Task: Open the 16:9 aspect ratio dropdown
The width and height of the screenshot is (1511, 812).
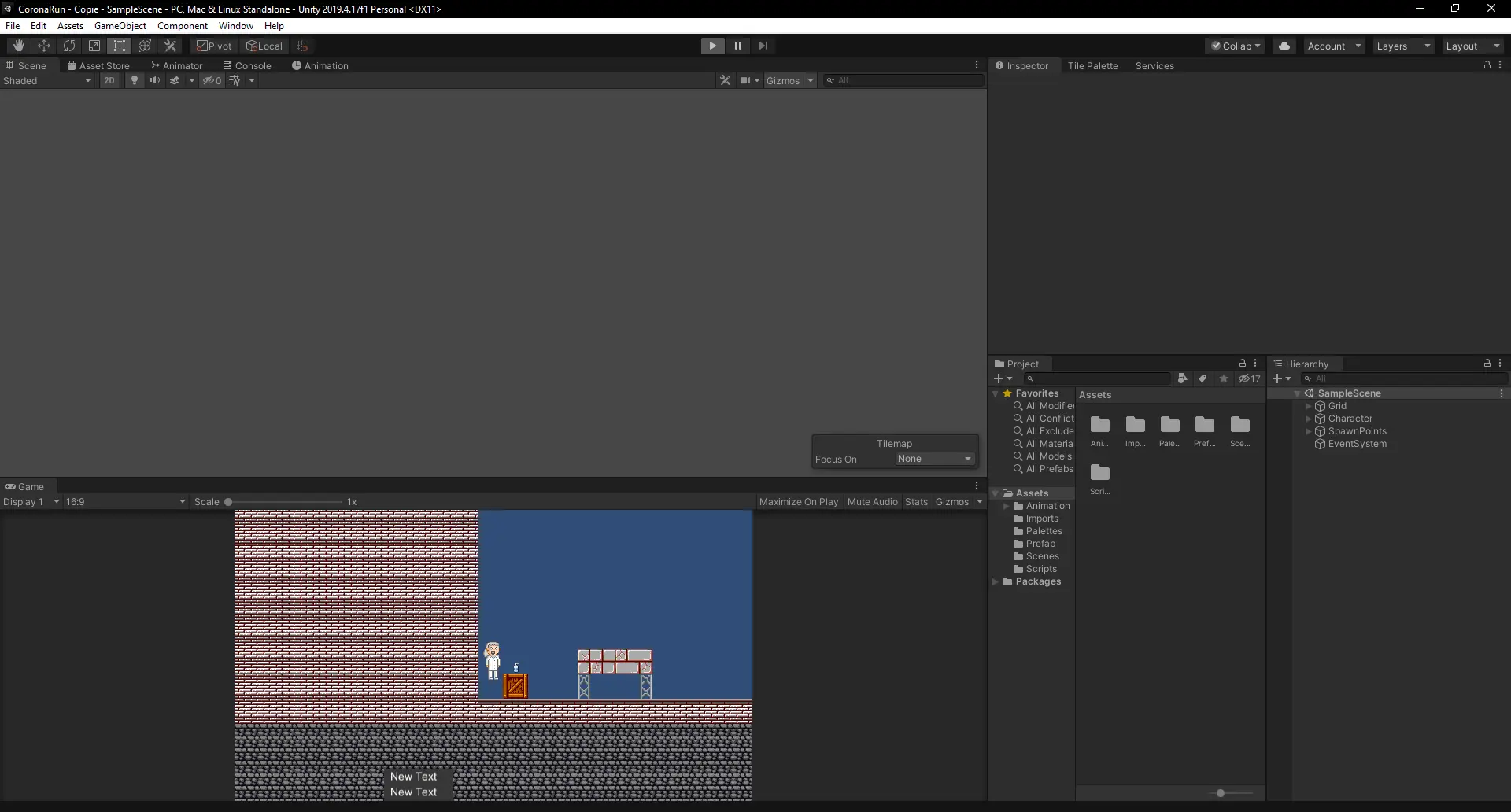Action: 126,501
